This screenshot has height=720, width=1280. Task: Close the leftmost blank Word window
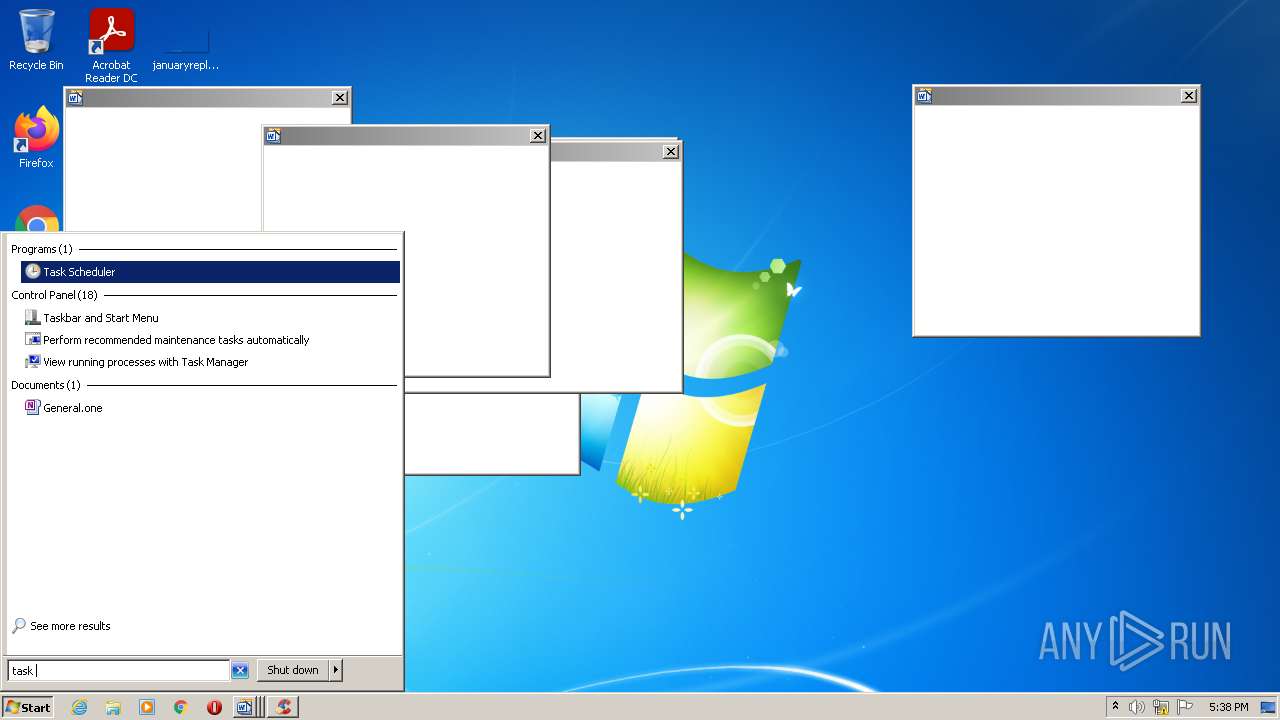click(x=340, y=97)
